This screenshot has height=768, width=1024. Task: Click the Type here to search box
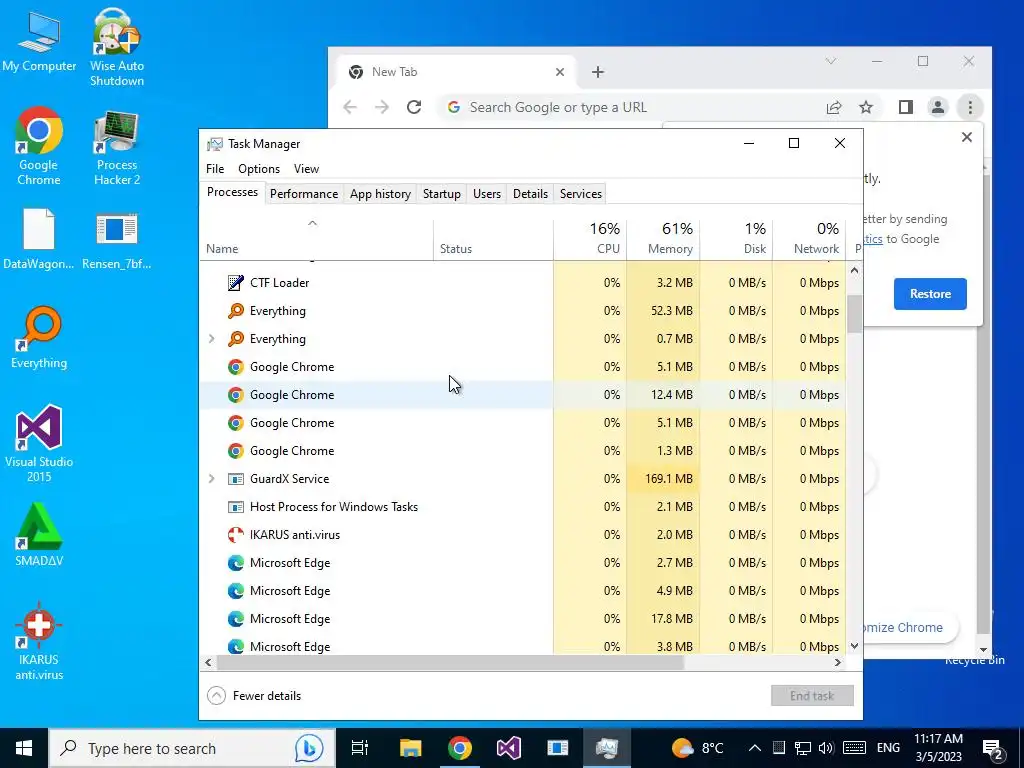pyautogui.click(x=192, y=748)
